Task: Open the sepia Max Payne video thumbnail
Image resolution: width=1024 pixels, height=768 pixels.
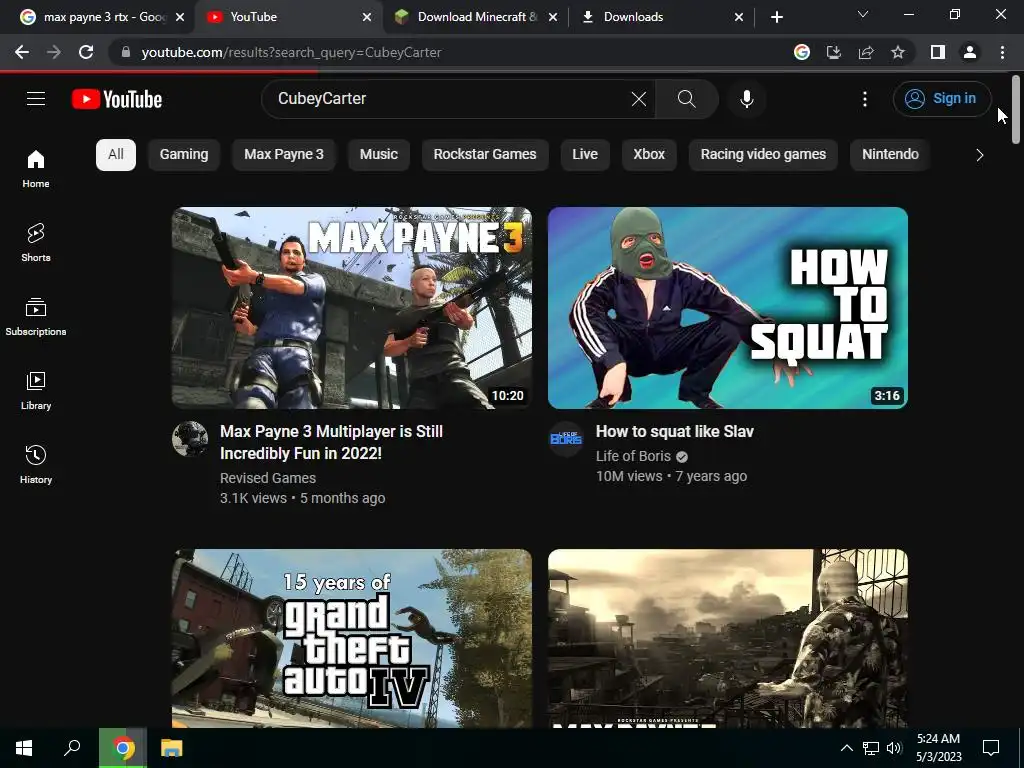Action: 728,638
